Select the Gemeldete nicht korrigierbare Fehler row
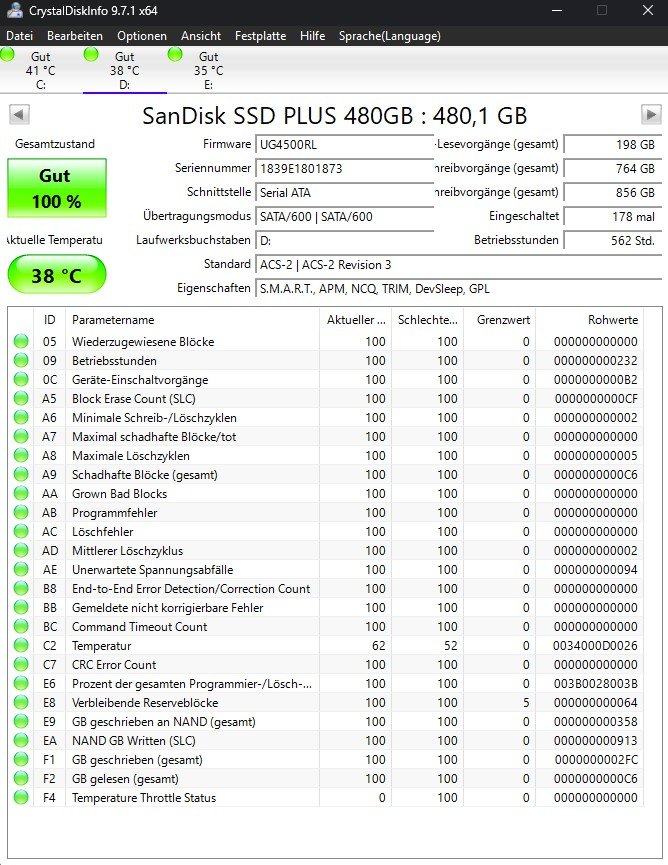The width and height of the screenshot is (668, 865). point(326,607)
